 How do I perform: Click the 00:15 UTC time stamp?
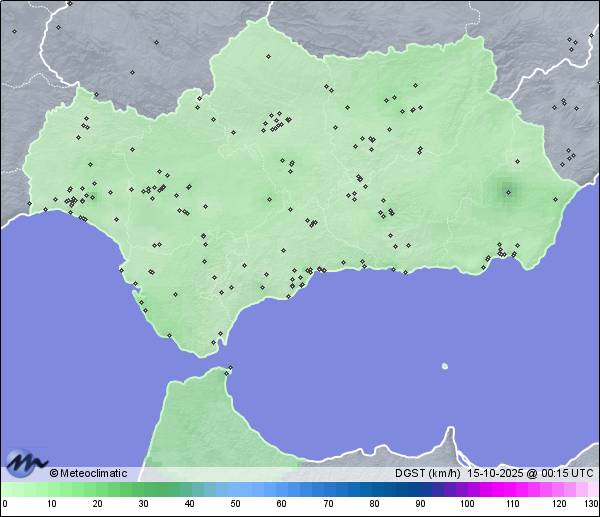tap(567, 473)
